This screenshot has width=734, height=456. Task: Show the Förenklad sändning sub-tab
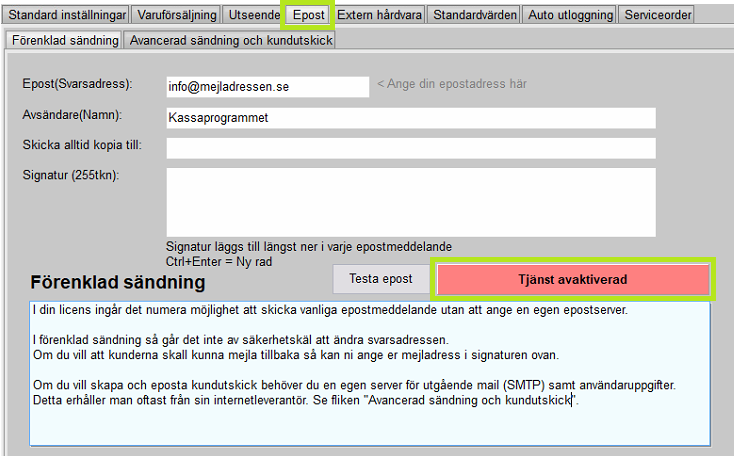pos(65,40)
